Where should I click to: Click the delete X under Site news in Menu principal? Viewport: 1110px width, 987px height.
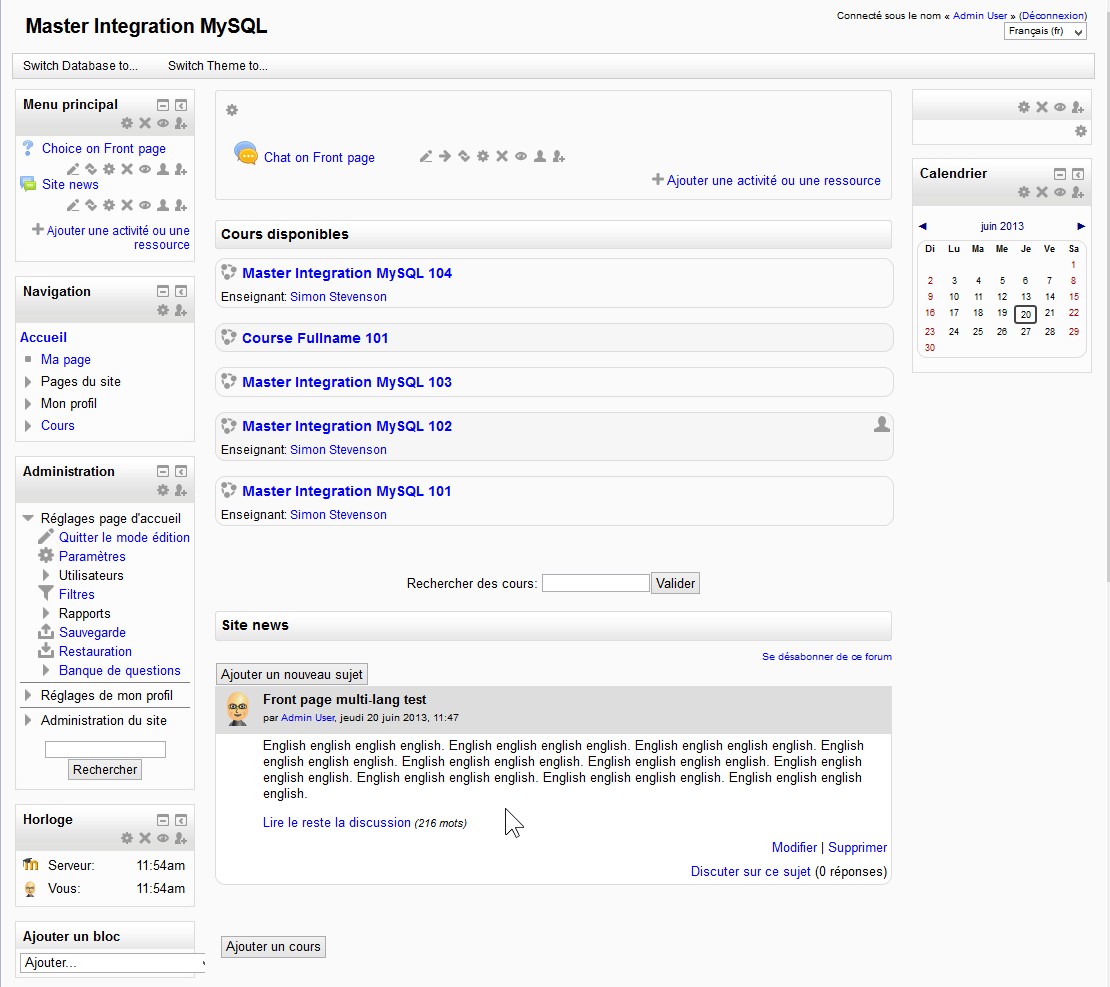(127, 205)
